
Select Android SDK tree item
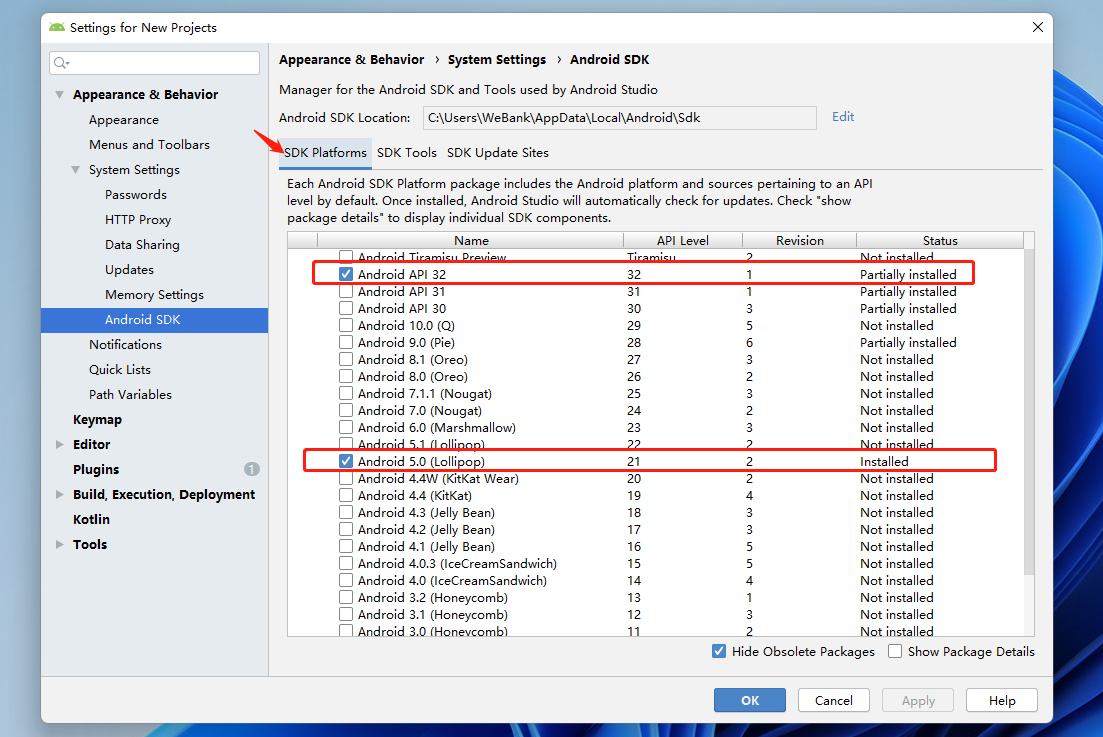tap(154, 320)
